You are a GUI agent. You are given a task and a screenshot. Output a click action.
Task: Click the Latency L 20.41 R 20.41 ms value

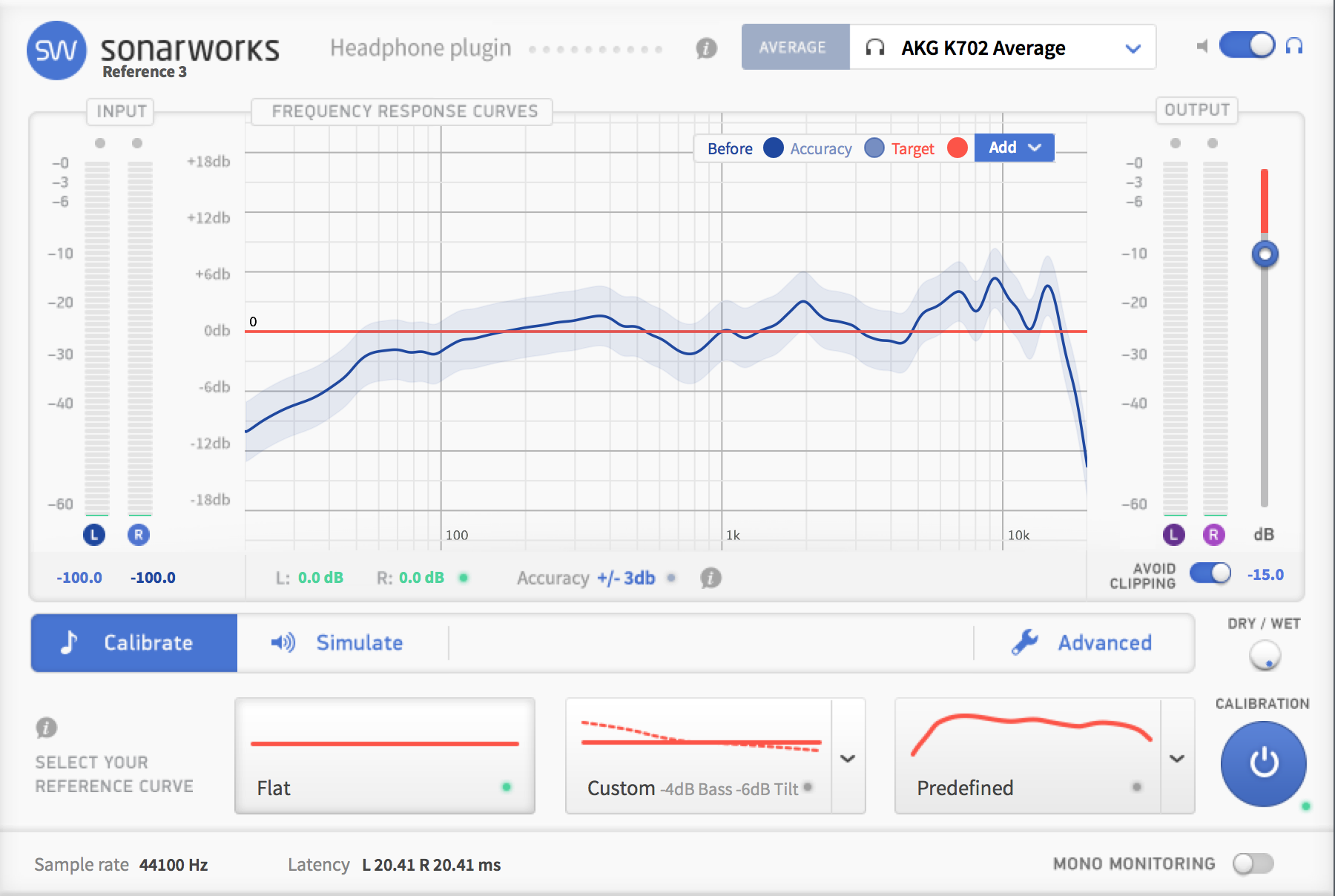pos(431,865)
